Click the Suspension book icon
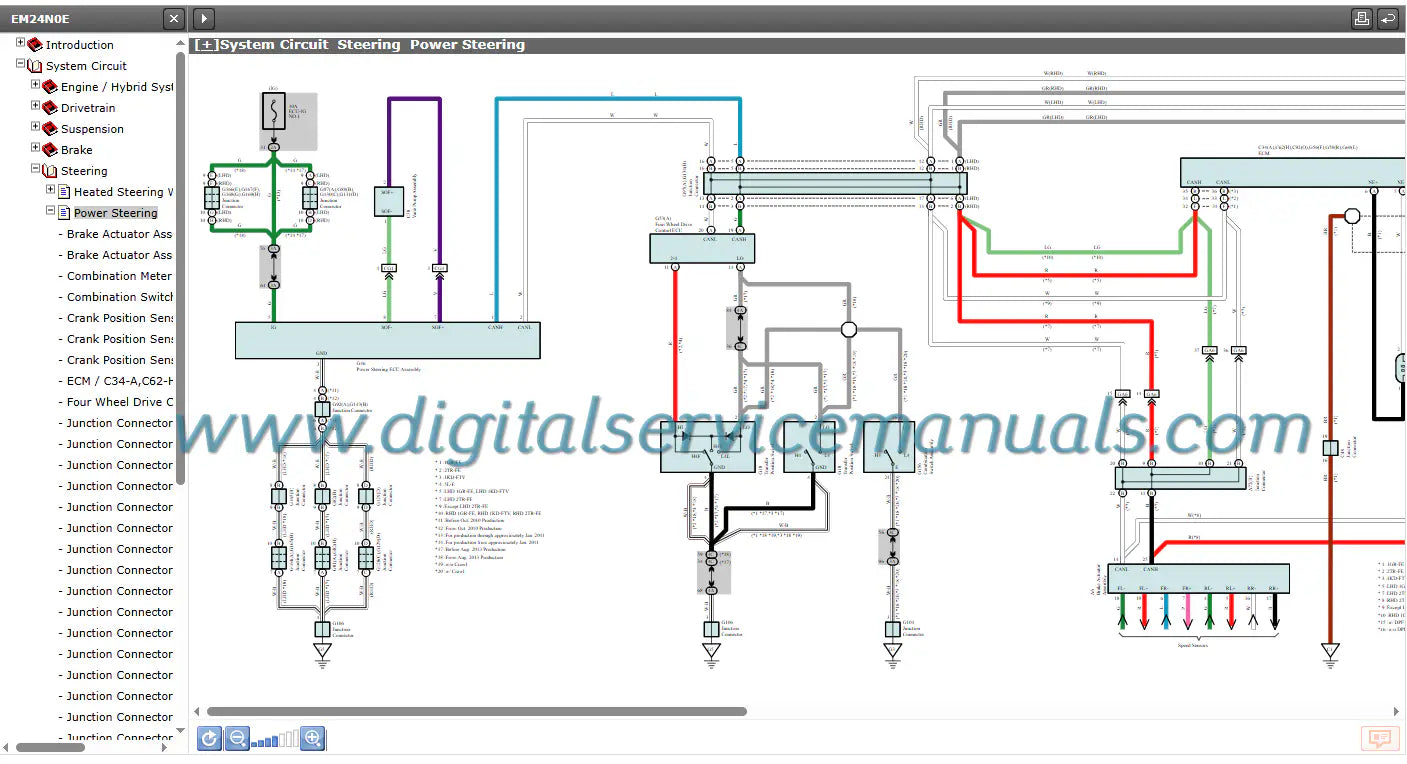This screenshot has width=1407, height=764. click(50, 129)
